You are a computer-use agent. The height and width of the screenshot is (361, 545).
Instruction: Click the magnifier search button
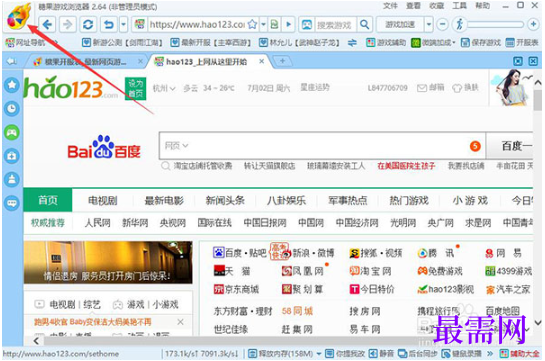pyautogui.click(x=364, y=24)
